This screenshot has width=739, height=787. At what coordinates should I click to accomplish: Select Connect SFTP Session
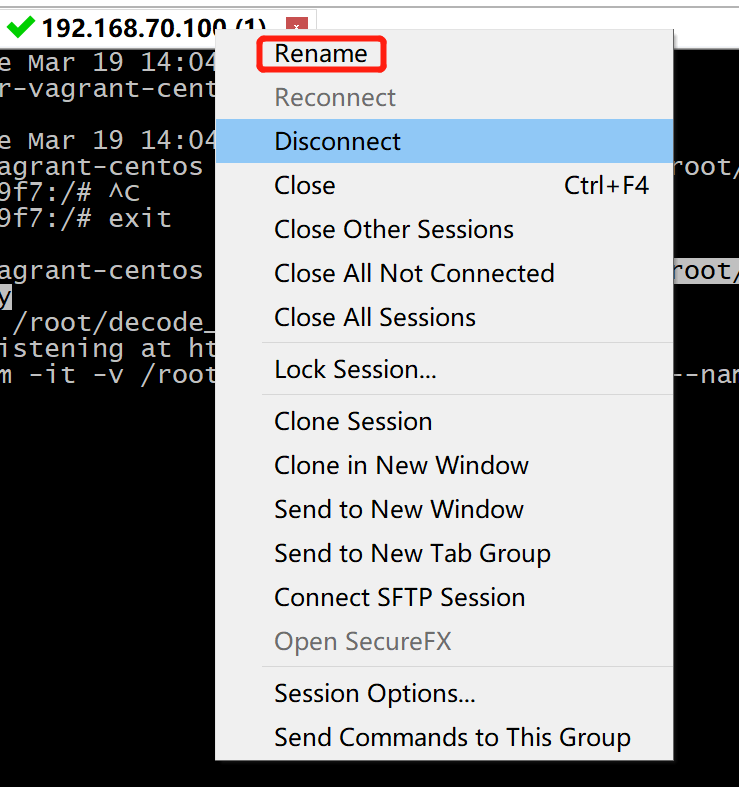coord(399,598)
